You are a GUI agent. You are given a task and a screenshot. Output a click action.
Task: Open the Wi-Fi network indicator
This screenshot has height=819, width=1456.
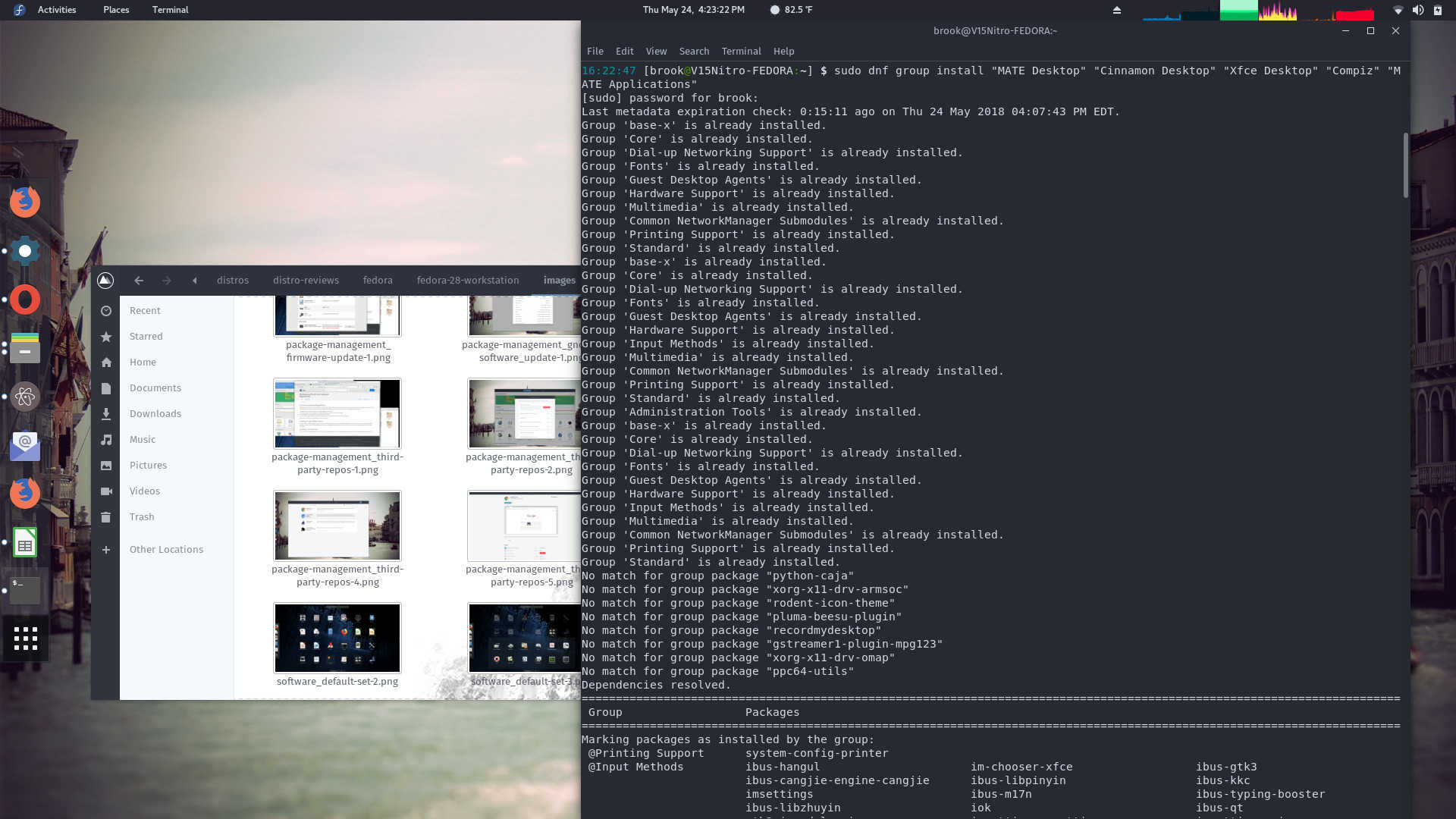1398,10
